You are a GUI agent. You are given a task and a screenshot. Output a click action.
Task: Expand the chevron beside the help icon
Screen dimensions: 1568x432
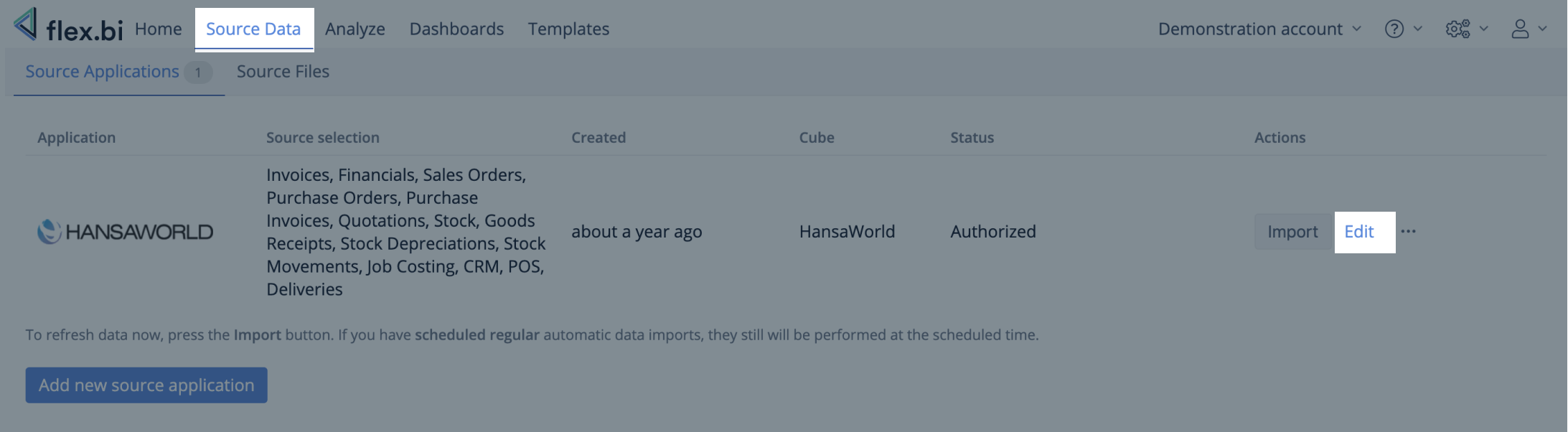pos(1418,29)
